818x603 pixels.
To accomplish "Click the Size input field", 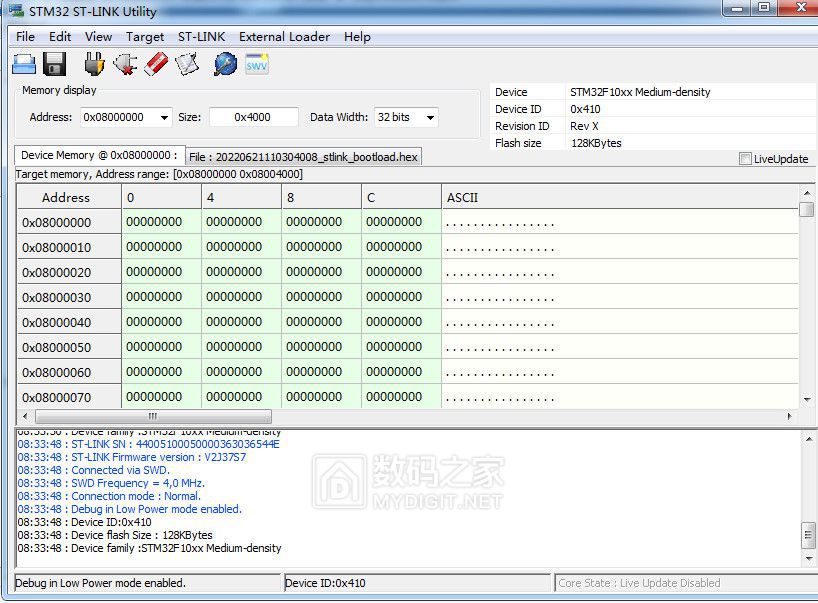I will tap(253, 117).
